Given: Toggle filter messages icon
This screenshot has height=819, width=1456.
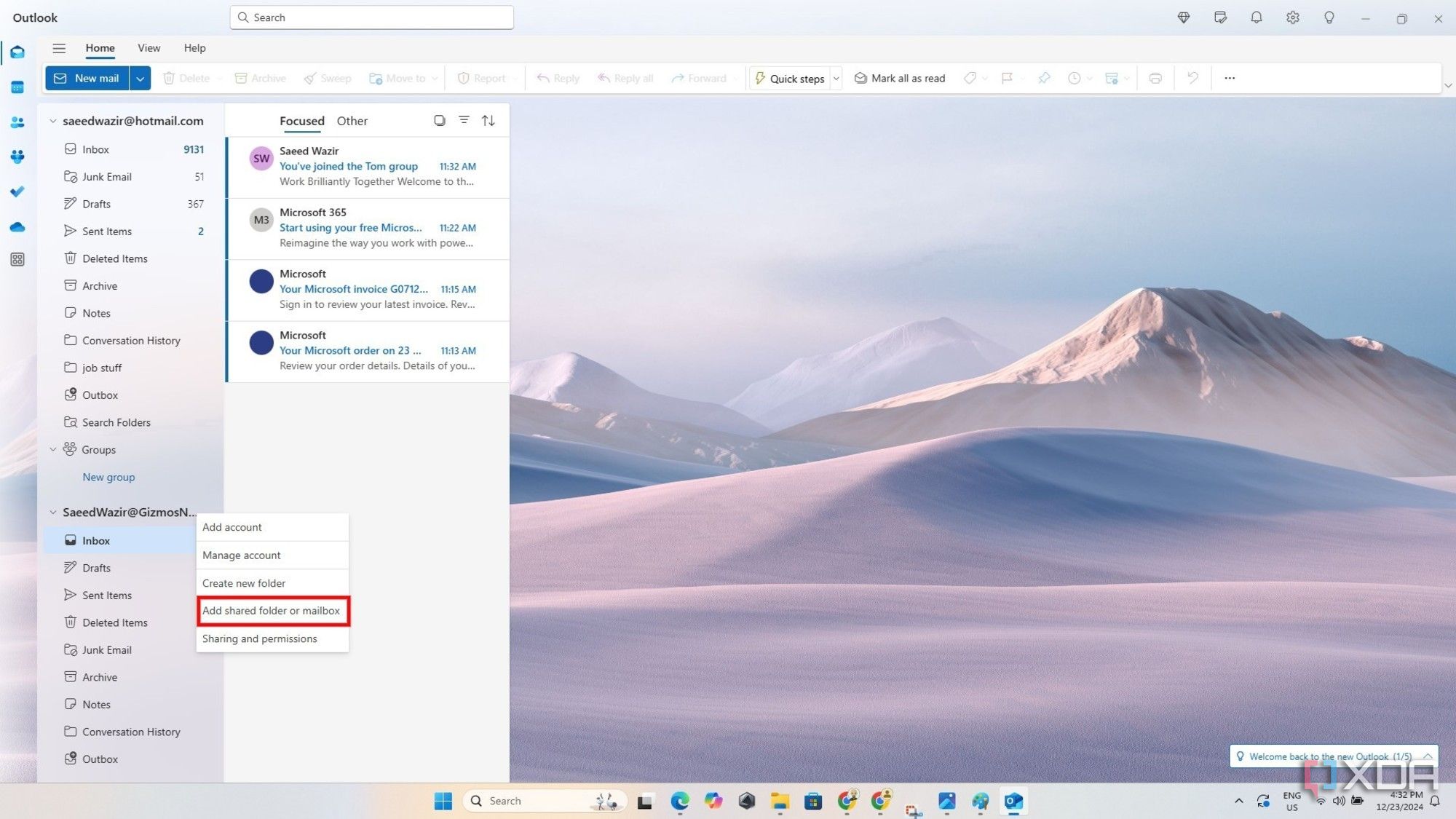Looking at the screenshot, I should [463, 120].
